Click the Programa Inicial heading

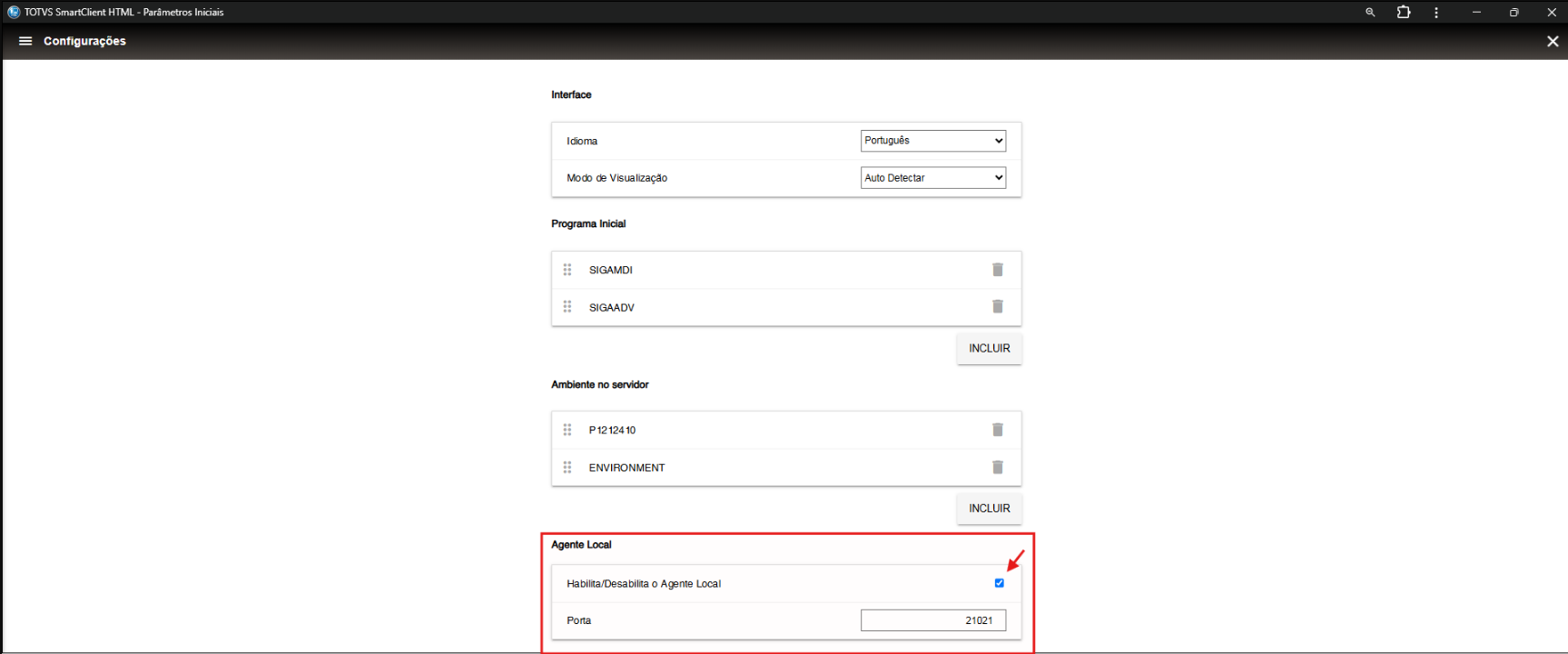point(588,223)
